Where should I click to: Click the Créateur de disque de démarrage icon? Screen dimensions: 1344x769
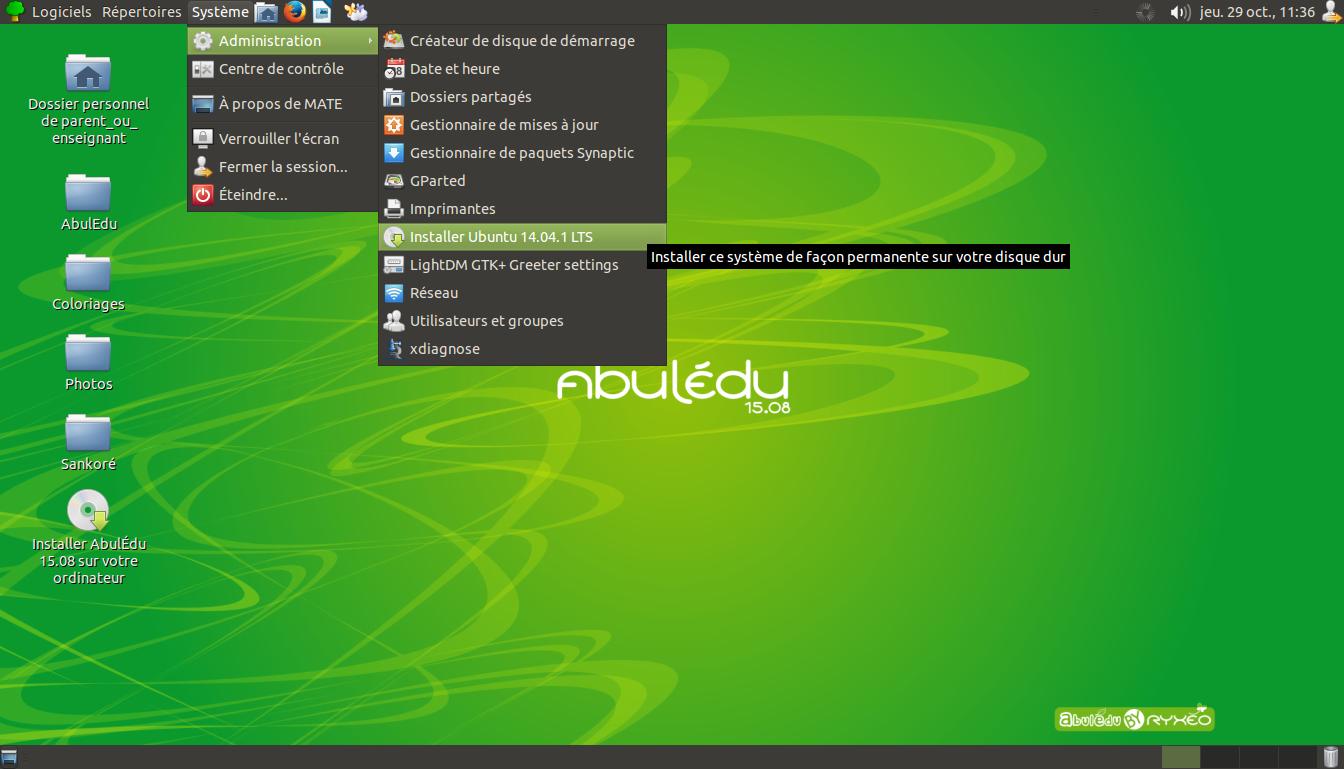click(x=394, y=41)
